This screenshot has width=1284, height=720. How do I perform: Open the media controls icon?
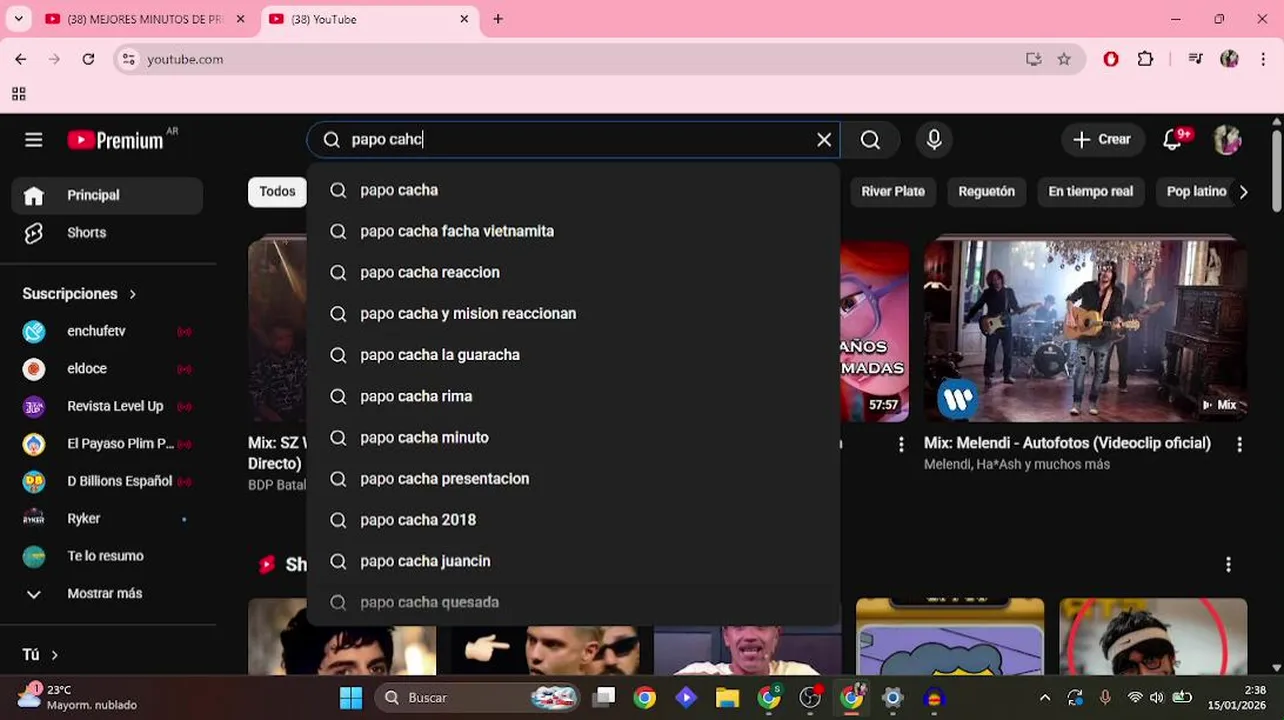coord(1195,59)
